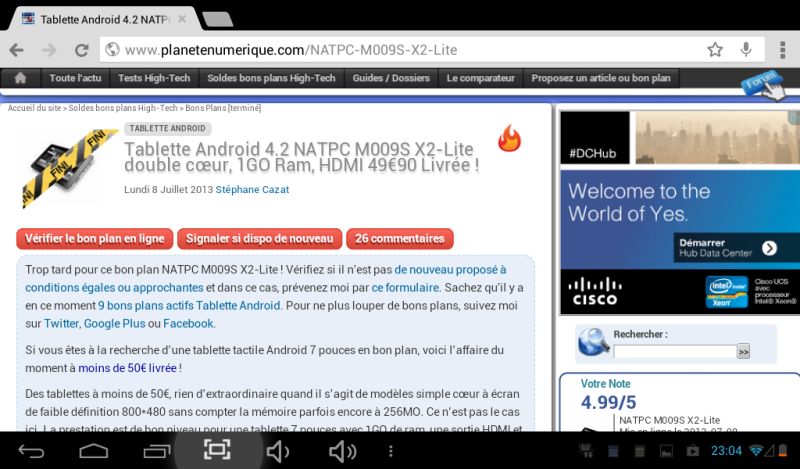Viewport: 800px width, 469px height.
Task: Open 9 bons plans actifs Tablette Android
Action: (x=189, y=306)
